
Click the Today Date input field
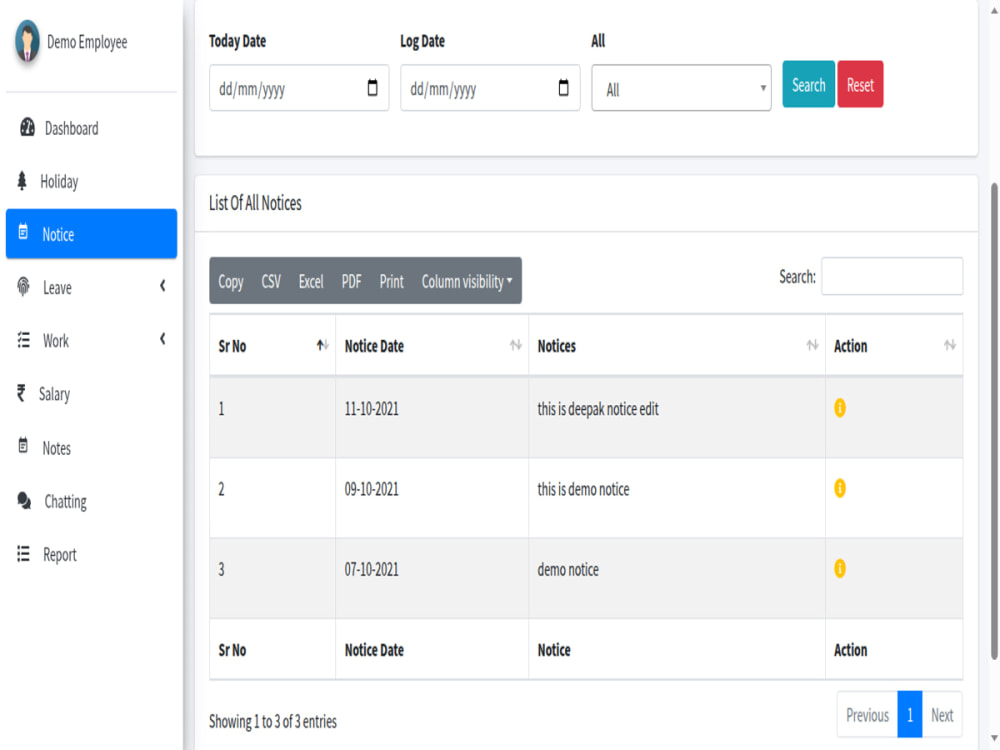[299, 88]
